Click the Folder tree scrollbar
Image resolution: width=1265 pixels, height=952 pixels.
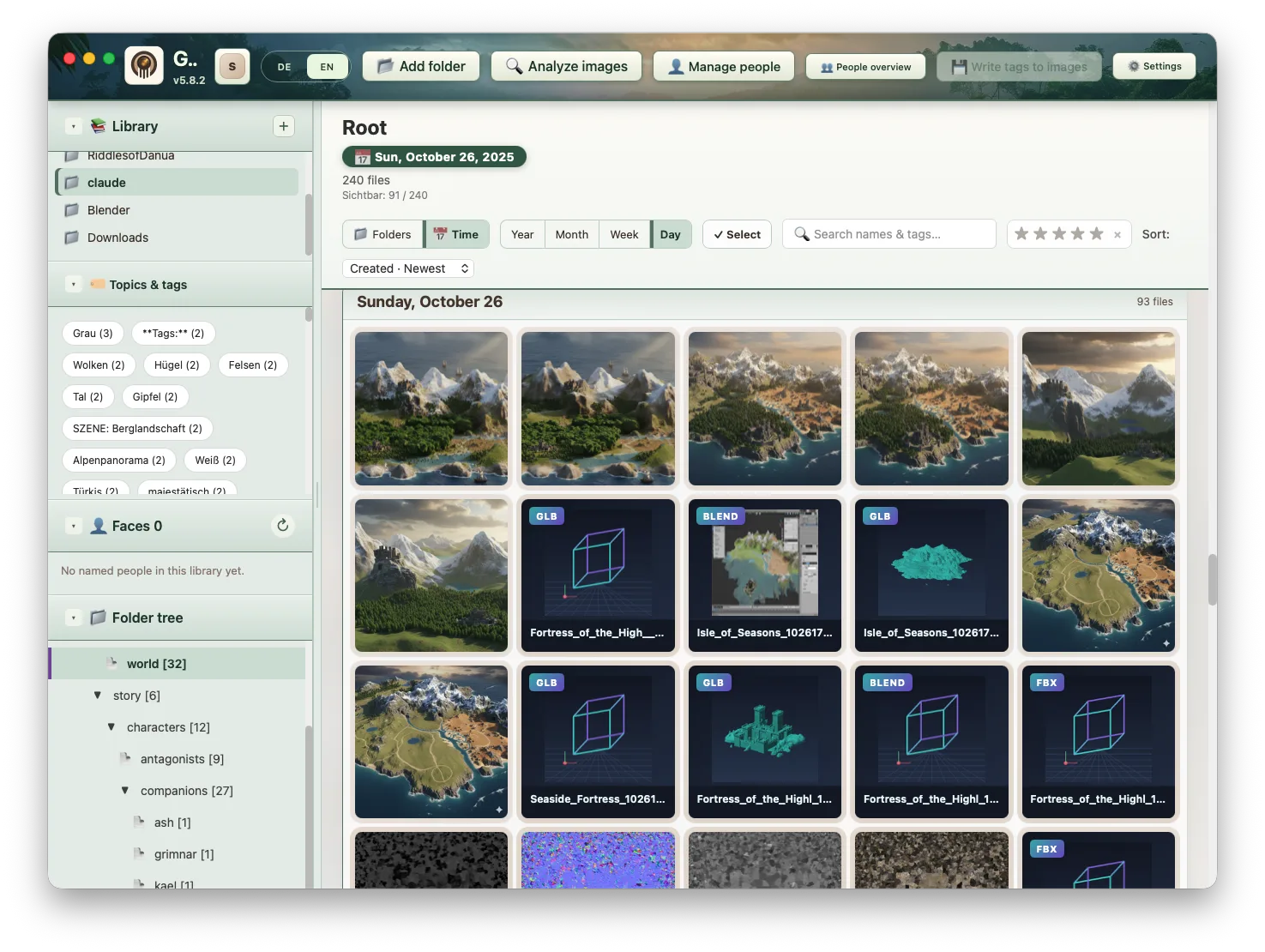309,806
